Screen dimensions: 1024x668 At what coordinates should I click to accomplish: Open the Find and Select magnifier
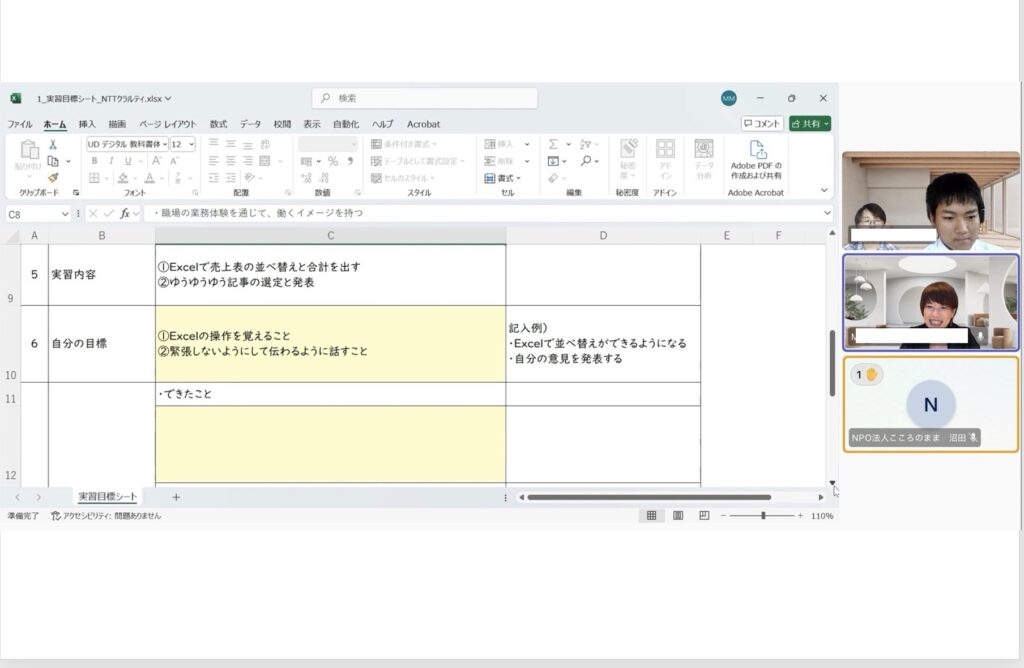tap(587, 161)
